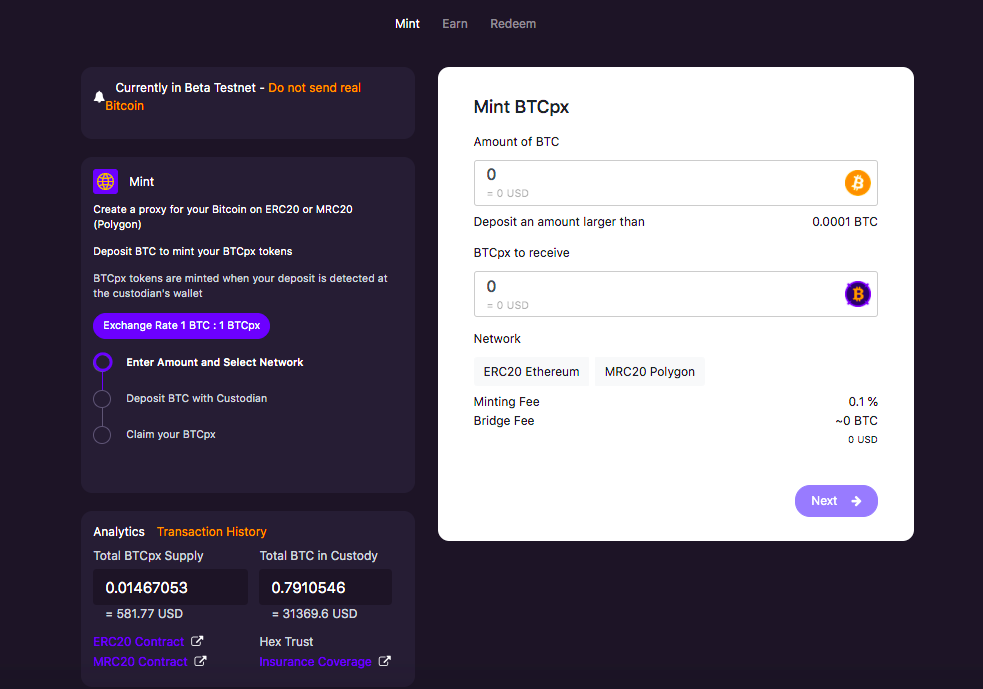Open external link icon beside ERC20 Contract
Screen dimensions: 983x689
[x=197, y=641]
